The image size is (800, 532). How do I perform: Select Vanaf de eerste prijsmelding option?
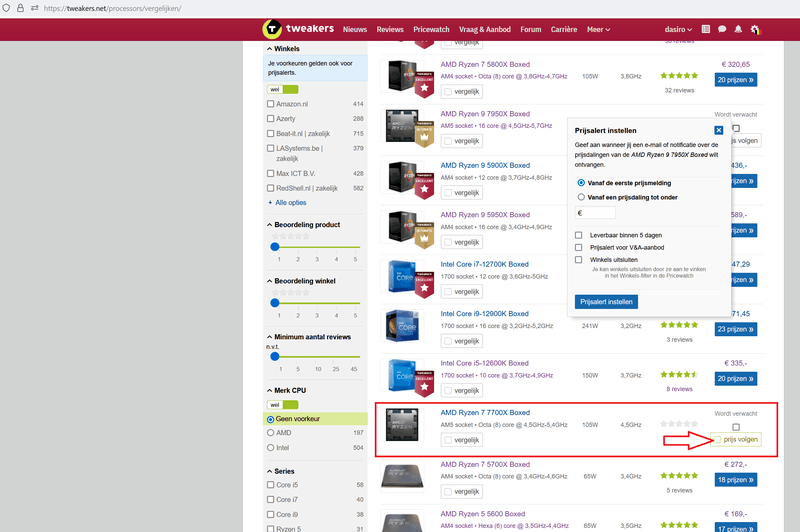pos(581,183)
